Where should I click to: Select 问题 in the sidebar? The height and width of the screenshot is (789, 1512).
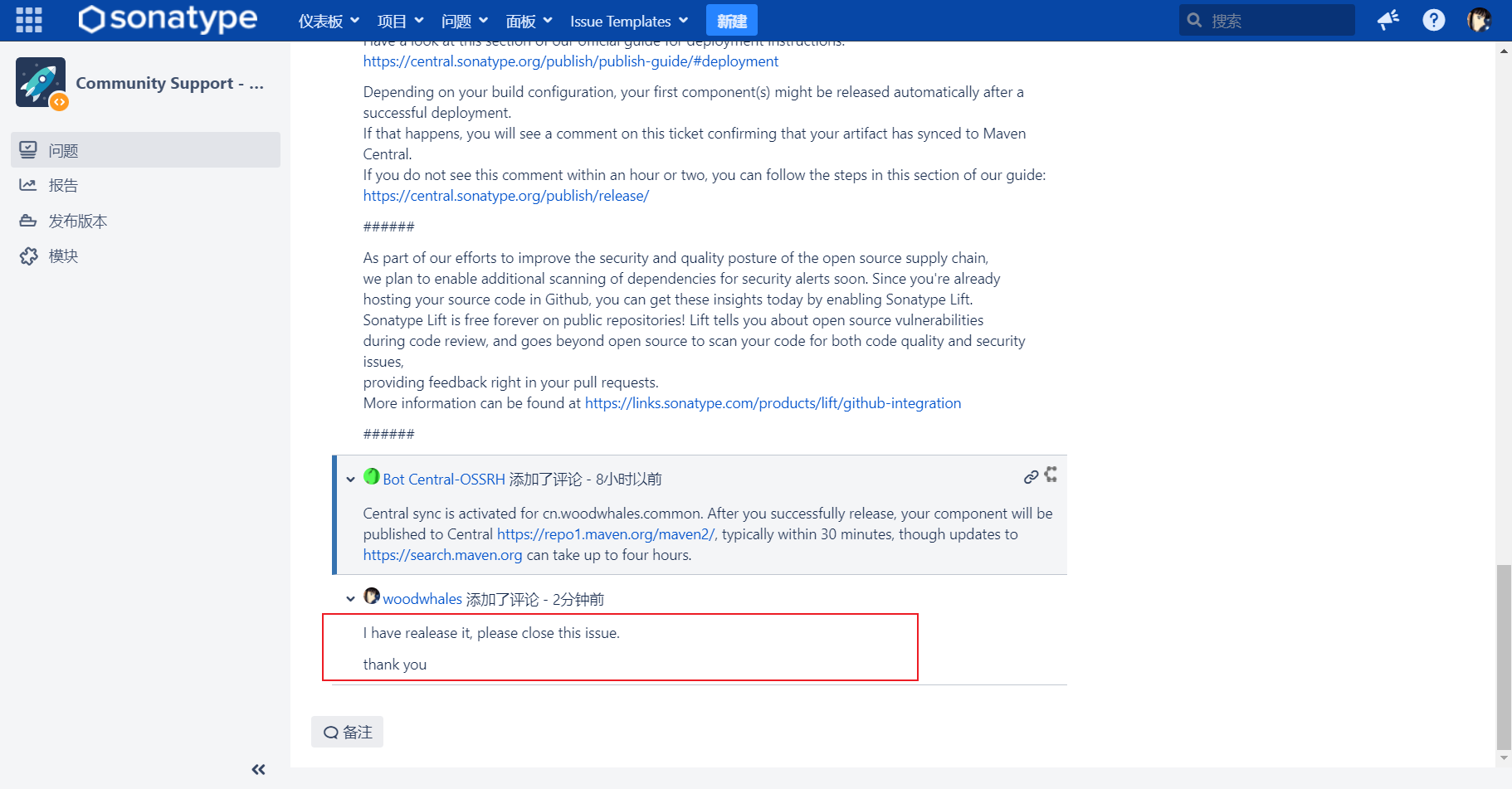pyautogui.click(x=146, y=150)
